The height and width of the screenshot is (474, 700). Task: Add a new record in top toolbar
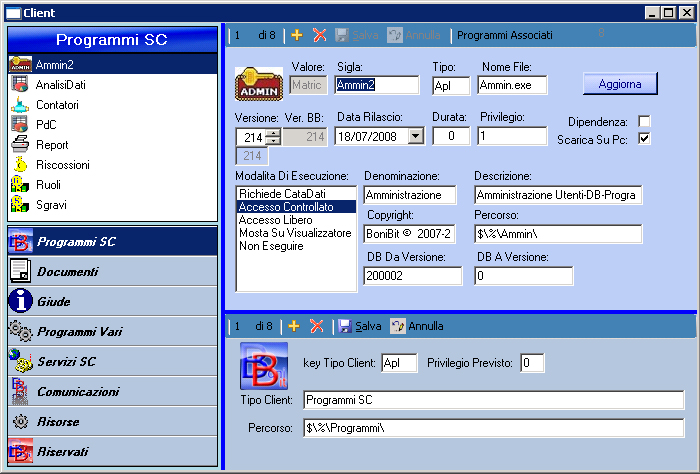tap(296, 35)
